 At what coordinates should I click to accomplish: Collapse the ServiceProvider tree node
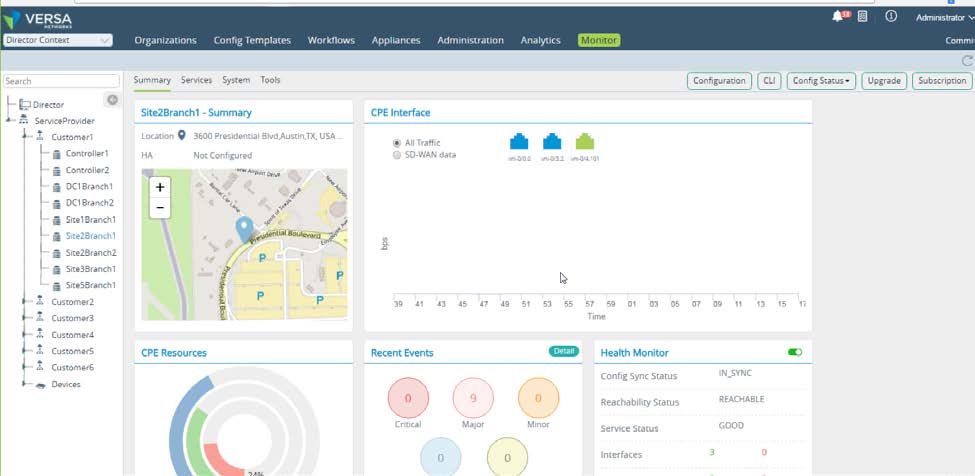pos(9,121)
